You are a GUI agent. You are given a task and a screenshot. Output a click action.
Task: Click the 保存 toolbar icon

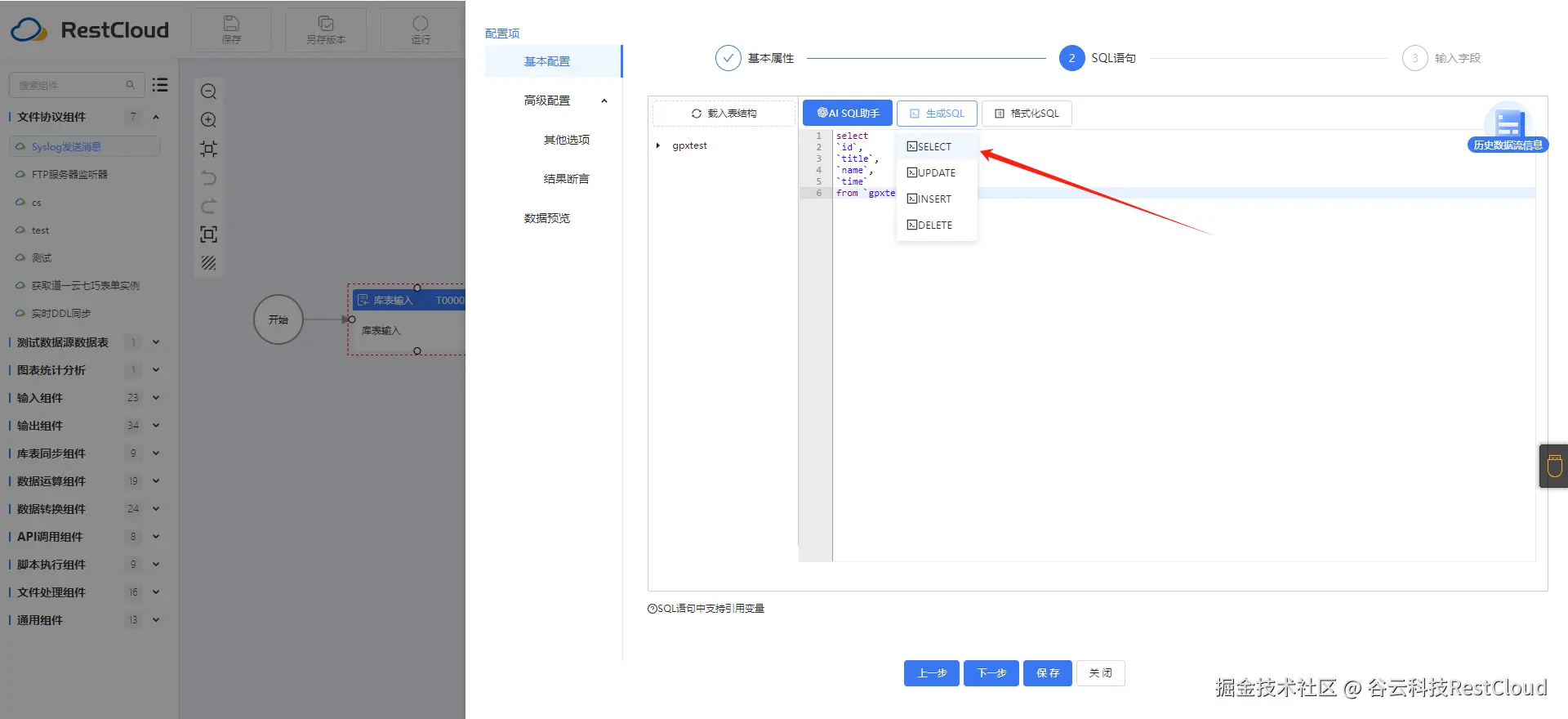[231, 24]
